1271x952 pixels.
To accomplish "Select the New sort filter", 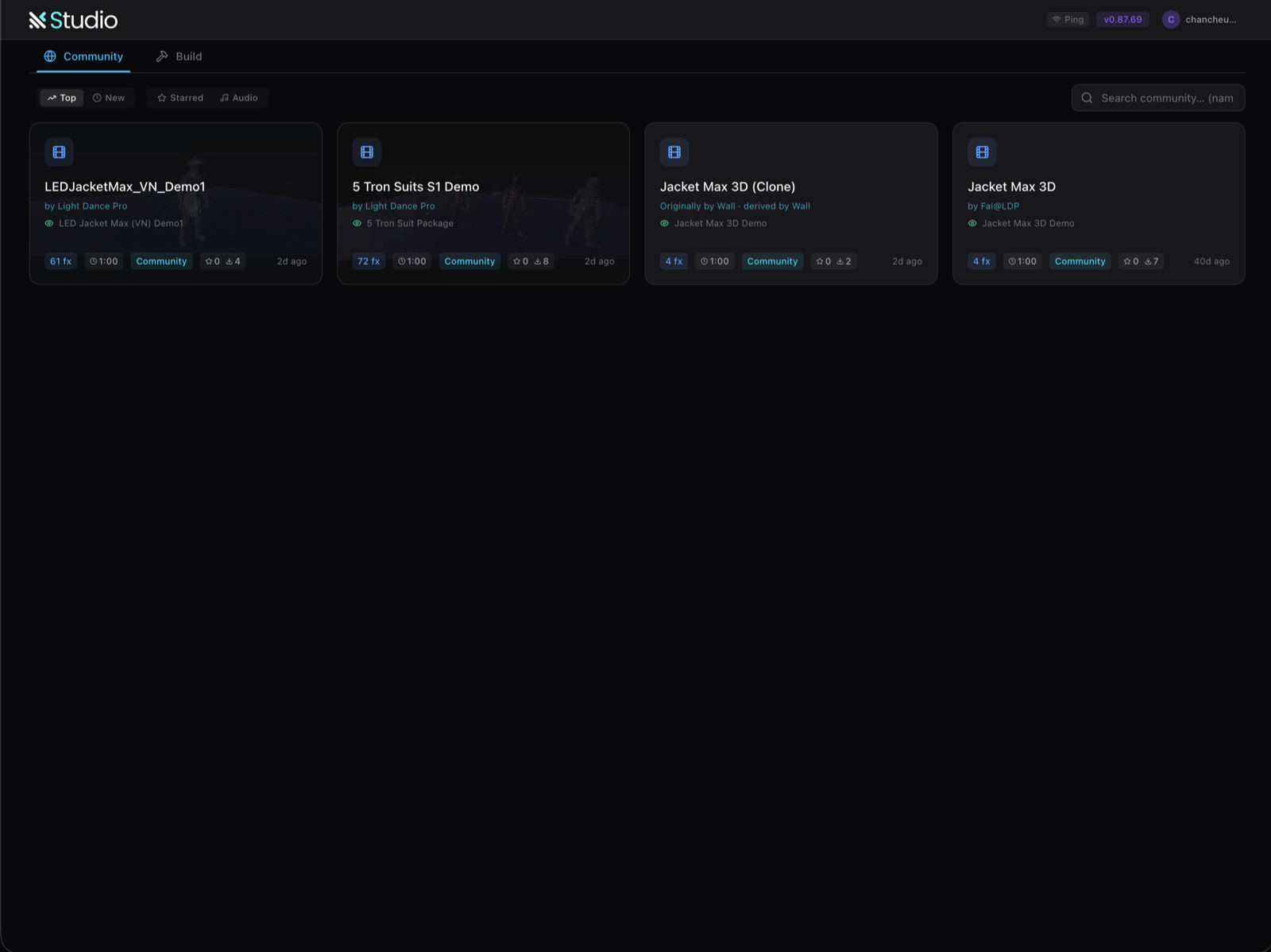I will click(109, 98).
